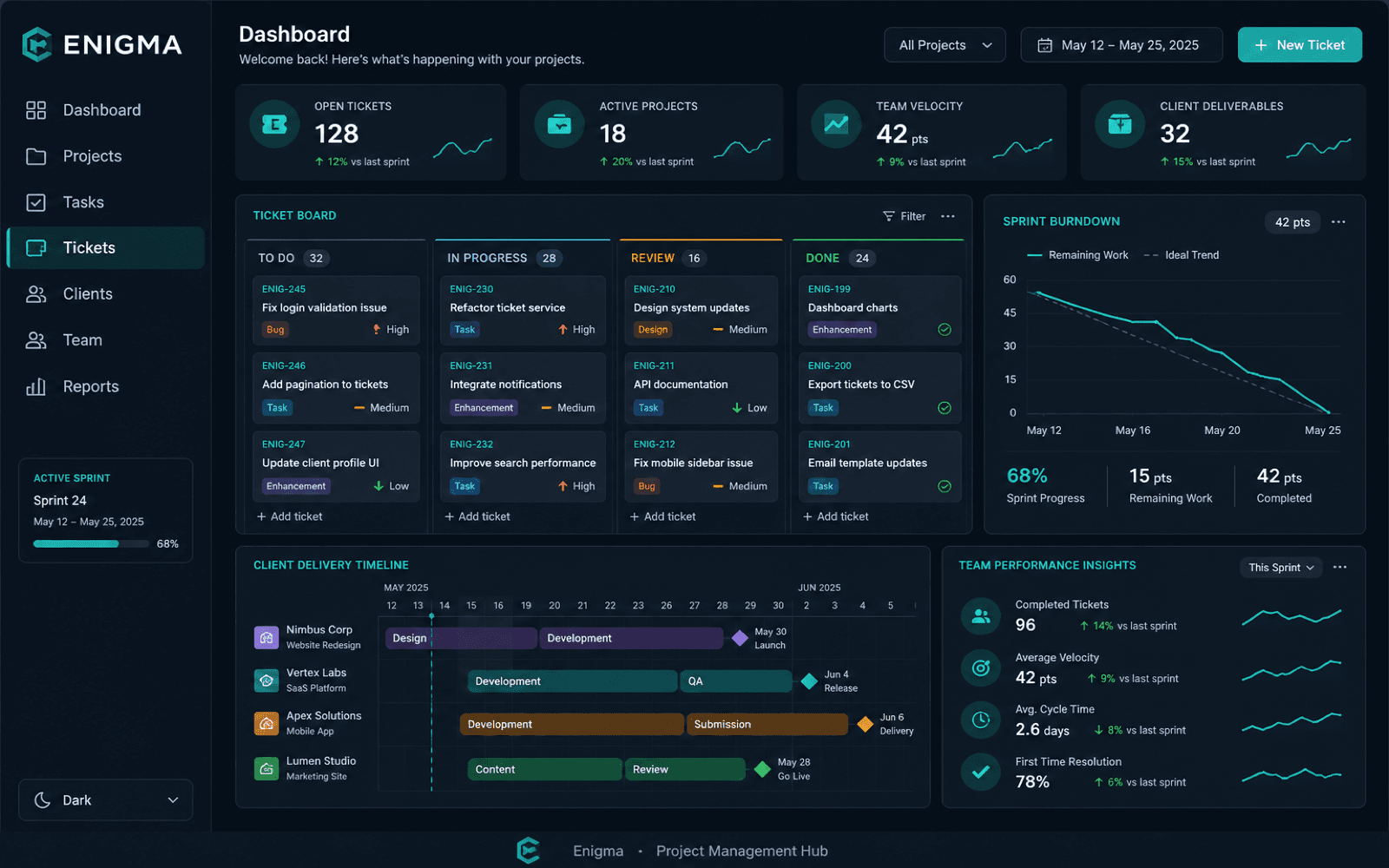Screen dimensions: 1389x868
Task: Open the Dashboard sidebar item
Action: (x=106, y=110)
